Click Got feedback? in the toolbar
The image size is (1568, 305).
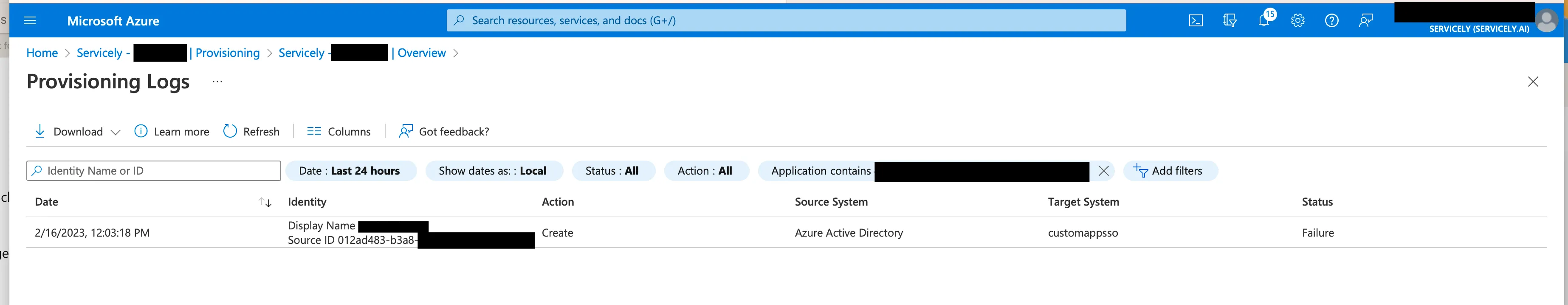(x=444, y=132)
